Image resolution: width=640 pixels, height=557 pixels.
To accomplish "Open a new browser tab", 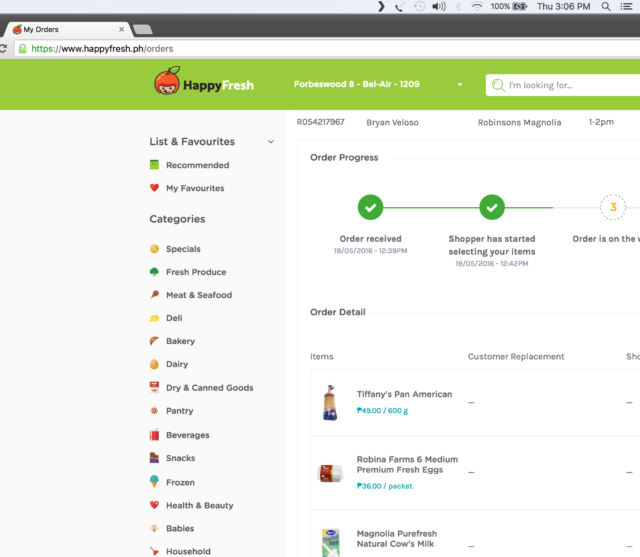I will coord(142,29).
